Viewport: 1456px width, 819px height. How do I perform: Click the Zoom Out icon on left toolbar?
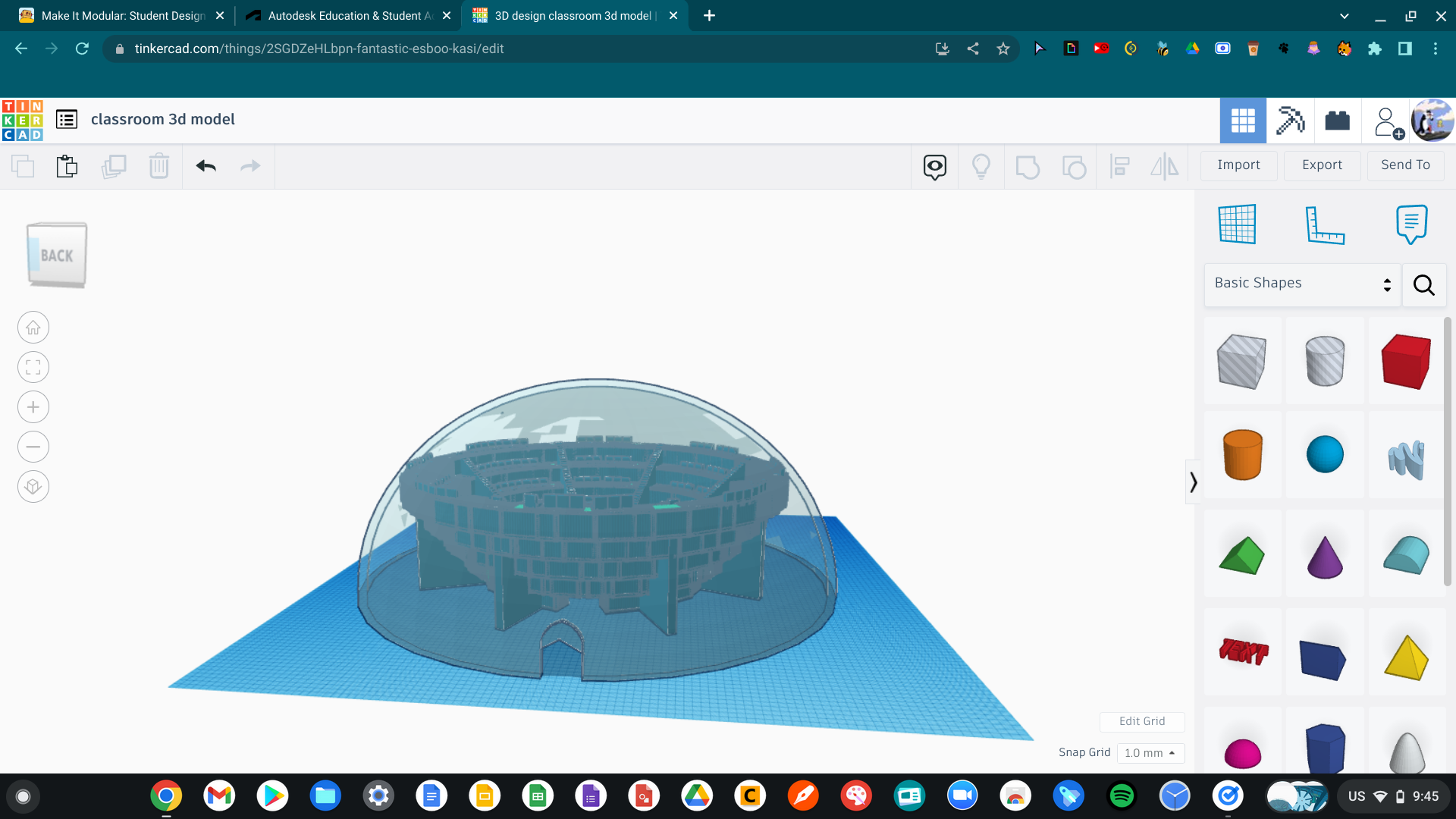pyautogui.click(x=32, y=447)
